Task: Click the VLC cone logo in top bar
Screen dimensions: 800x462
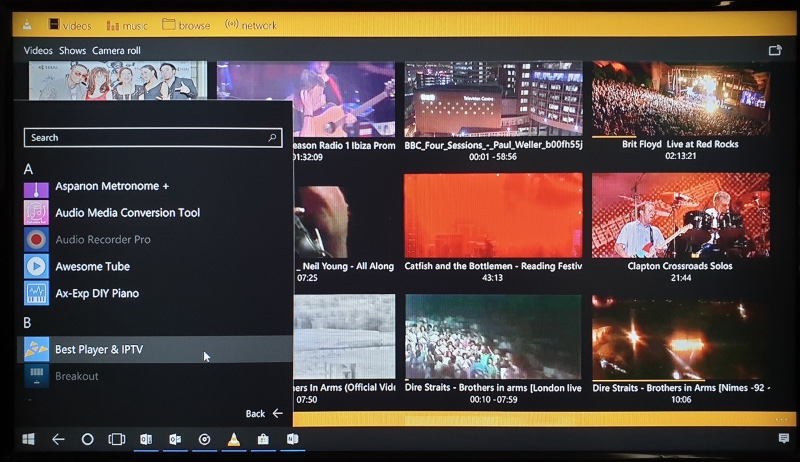Action: [x=27, y=24]
